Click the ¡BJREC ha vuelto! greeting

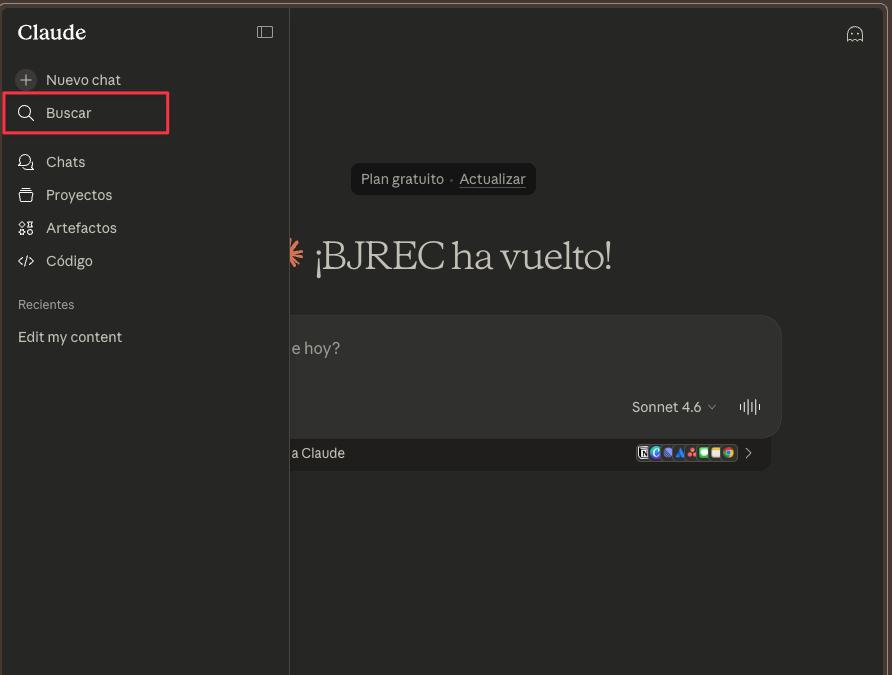(464, 256)
